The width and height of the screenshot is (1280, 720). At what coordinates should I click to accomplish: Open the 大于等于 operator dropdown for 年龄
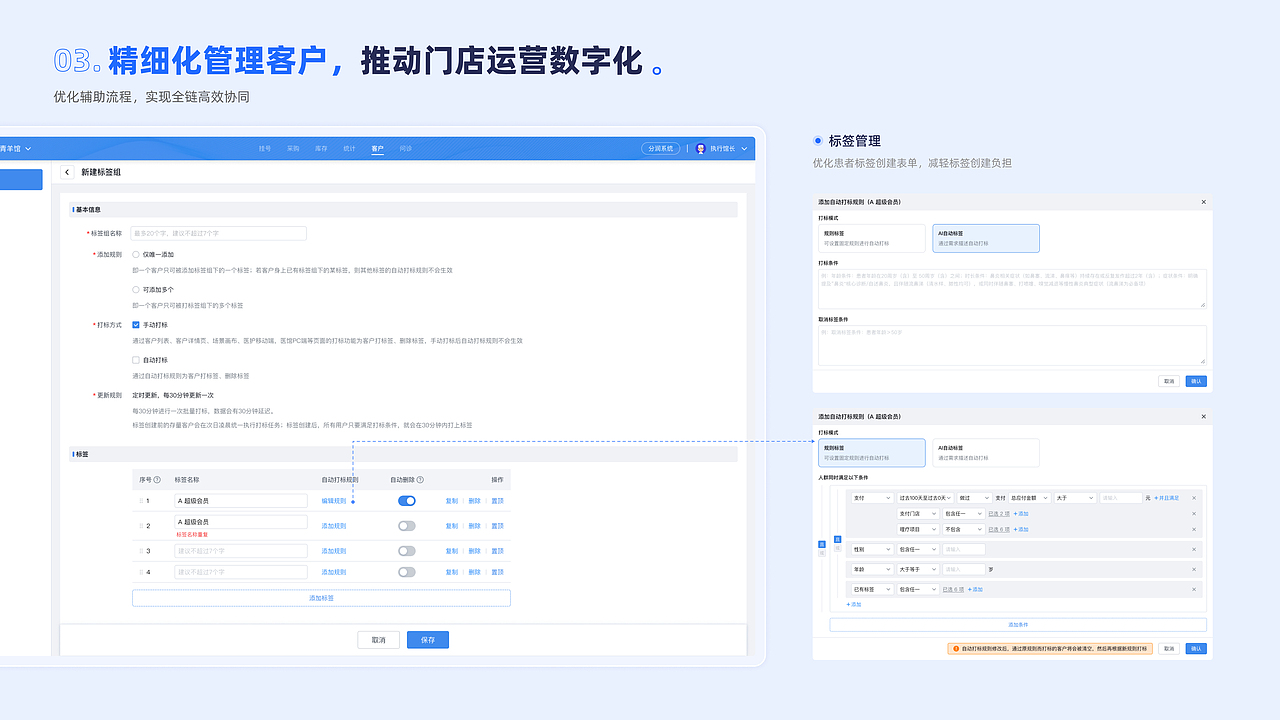click(918, 568)
